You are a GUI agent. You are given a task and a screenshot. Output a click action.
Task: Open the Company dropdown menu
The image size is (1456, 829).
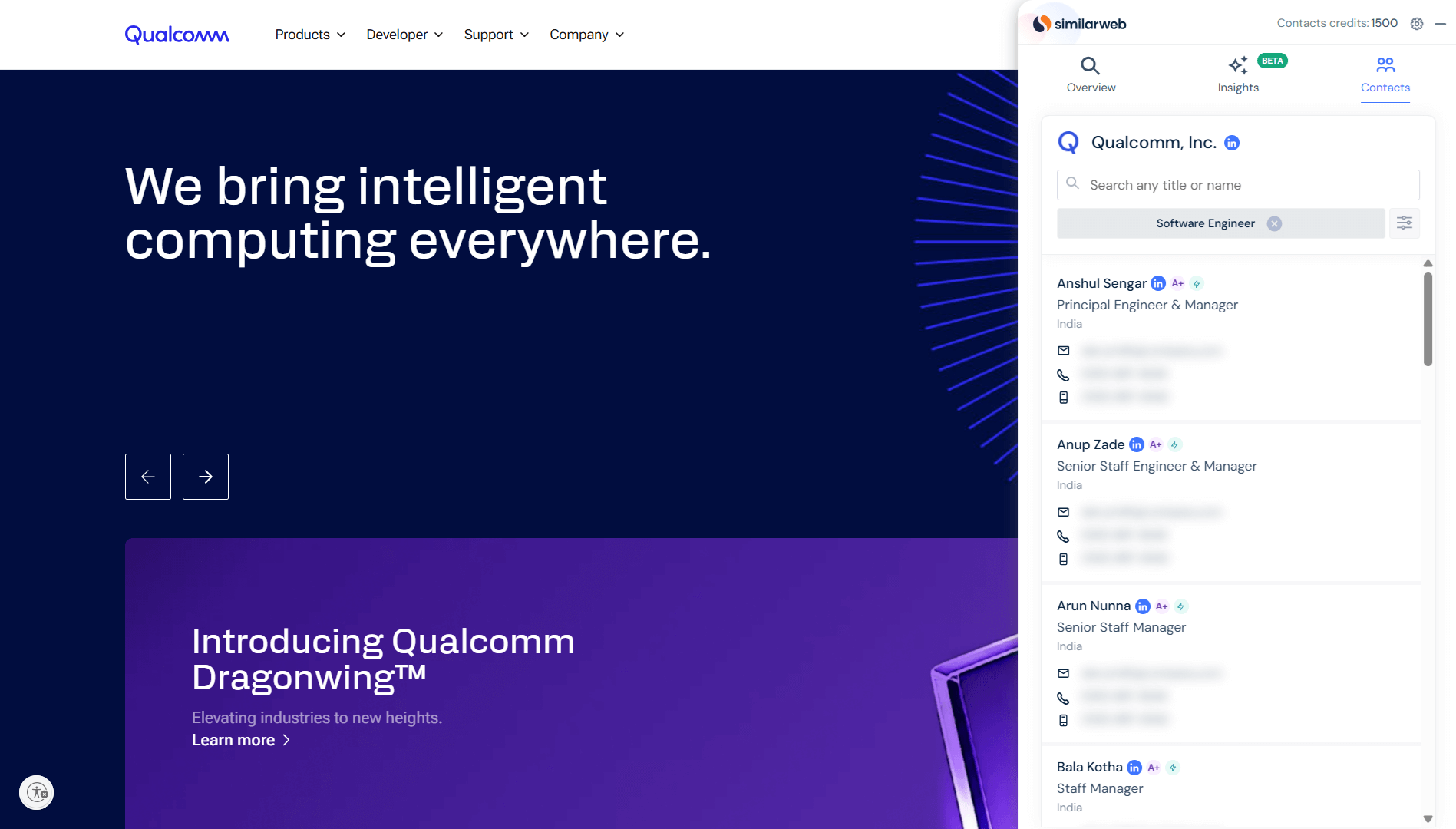[586, 35]
